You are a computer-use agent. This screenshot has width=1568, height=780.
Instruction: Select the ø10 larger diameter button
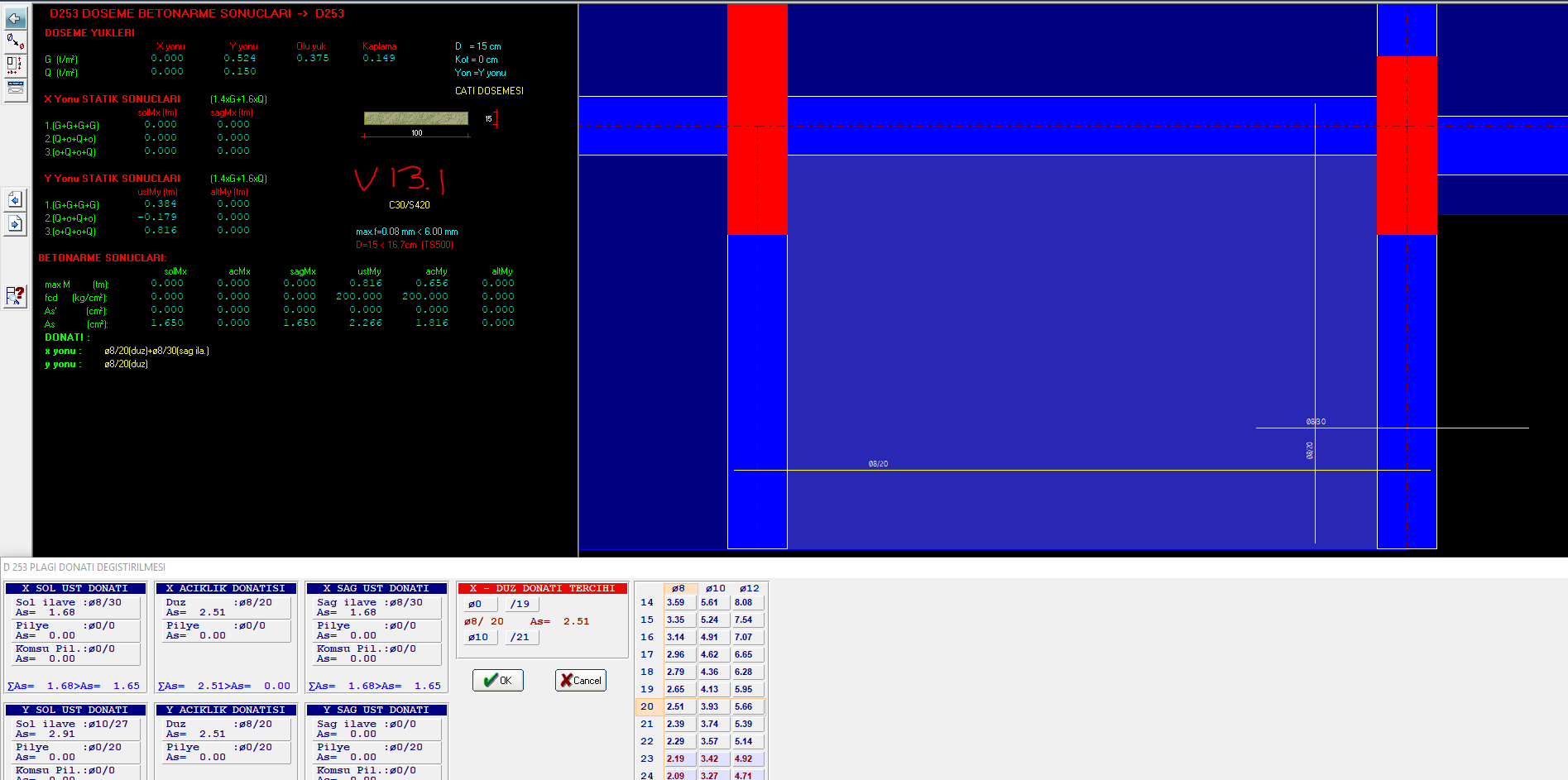479,637
